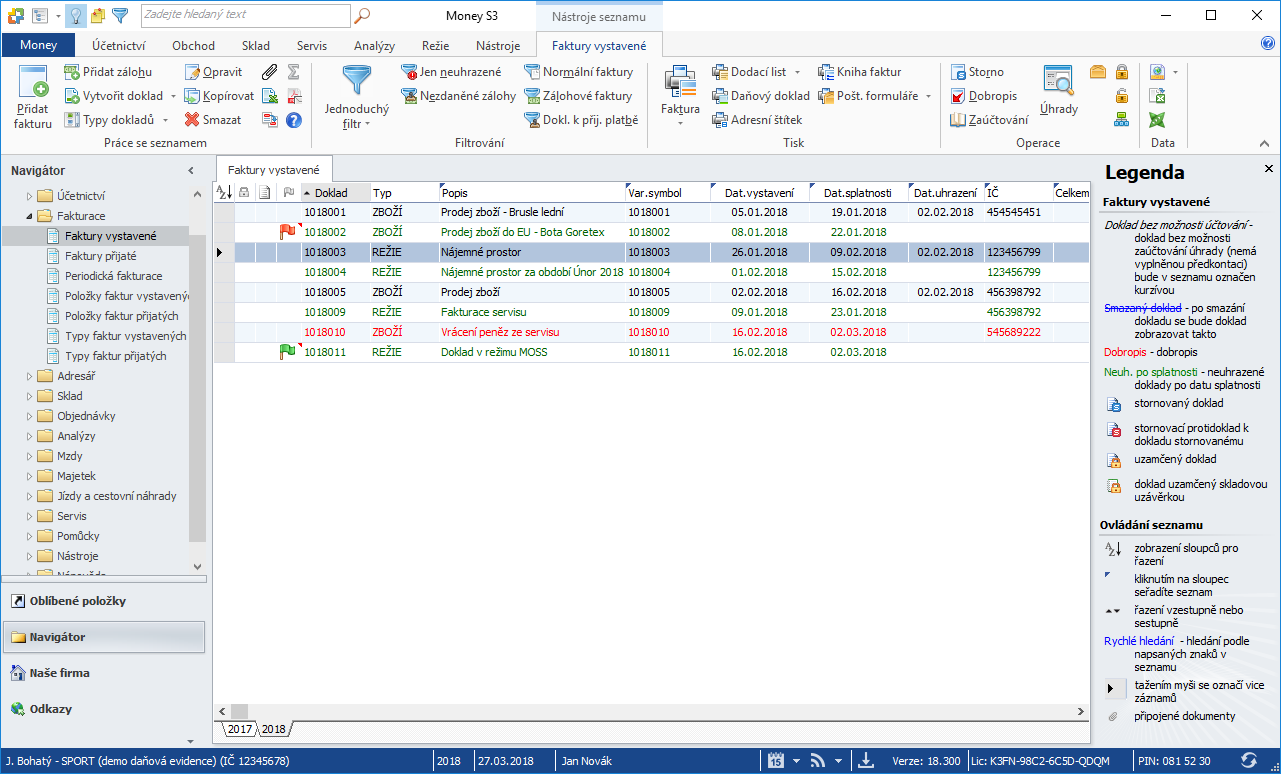This screenshot has height=774, width=1281.
Task: Click the Storno operation icon
Action: coord(957,72)
